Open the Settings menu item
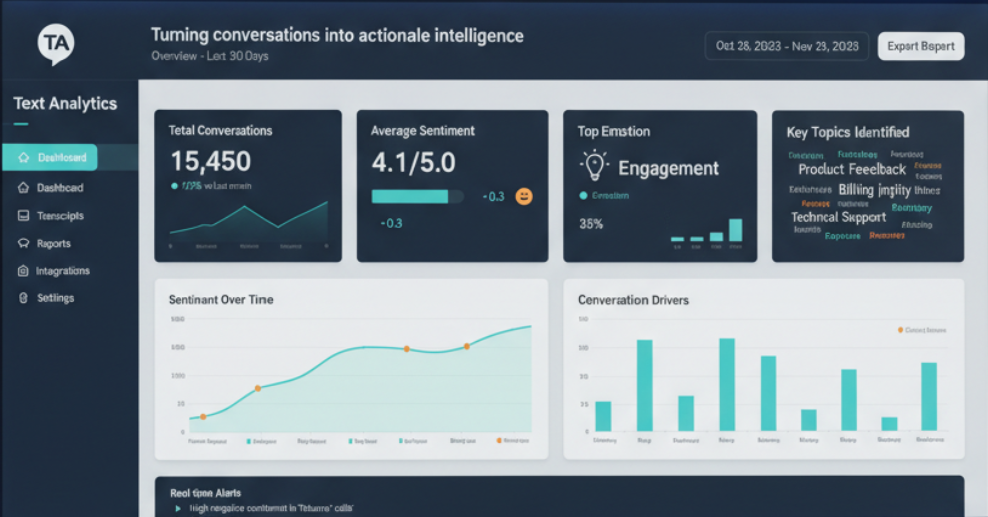The width and height of the screenshot is (988, 517). point(56,298)
